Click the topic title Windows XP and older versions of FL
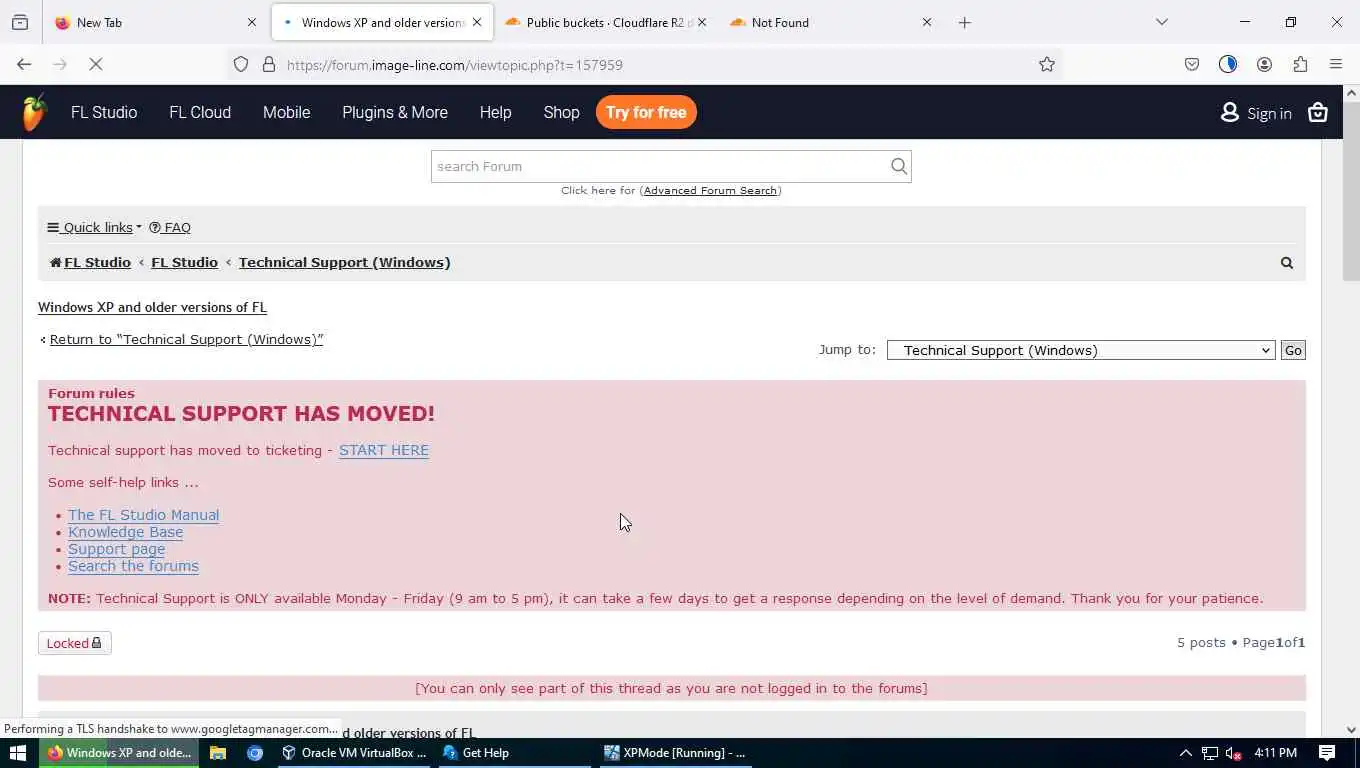 [152, 307]
